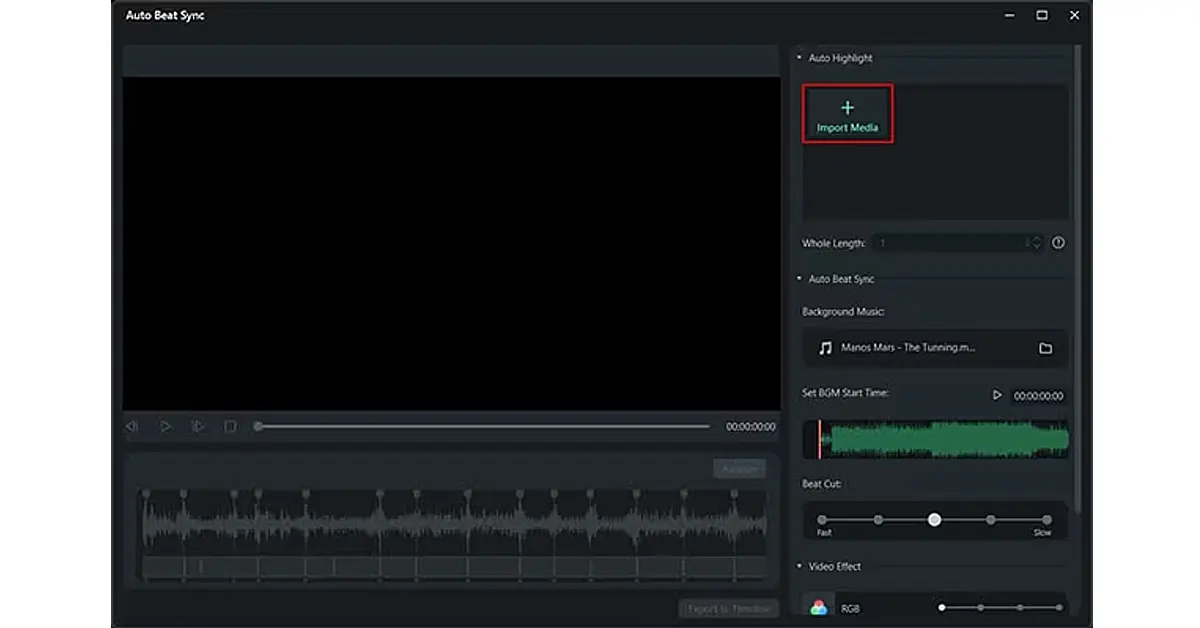Play the BGM preview next to start time
Viewport: 1200px width, 628px height.
[997, 395]
